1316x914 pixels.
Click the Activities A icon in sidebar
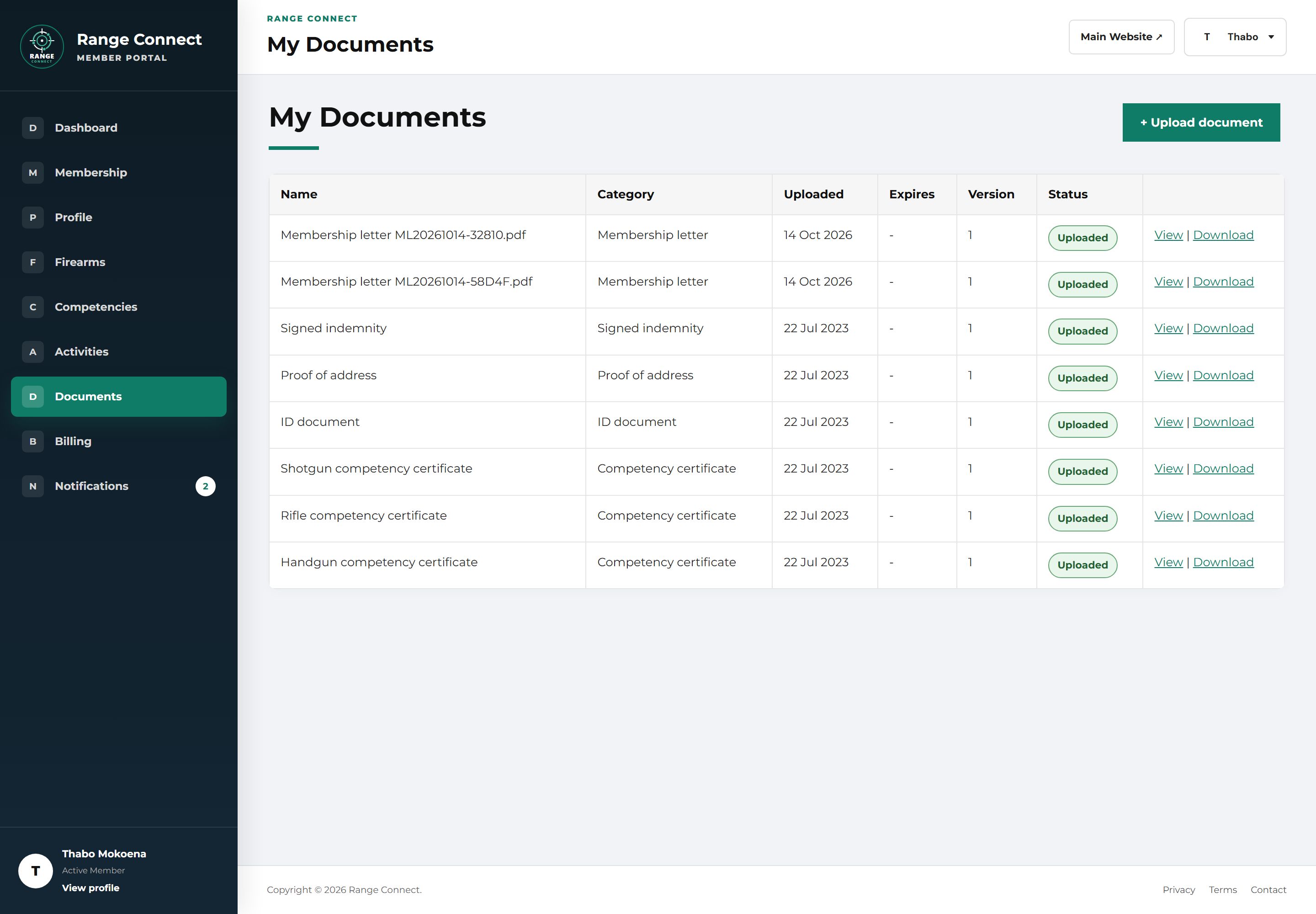tap(32, 351)
